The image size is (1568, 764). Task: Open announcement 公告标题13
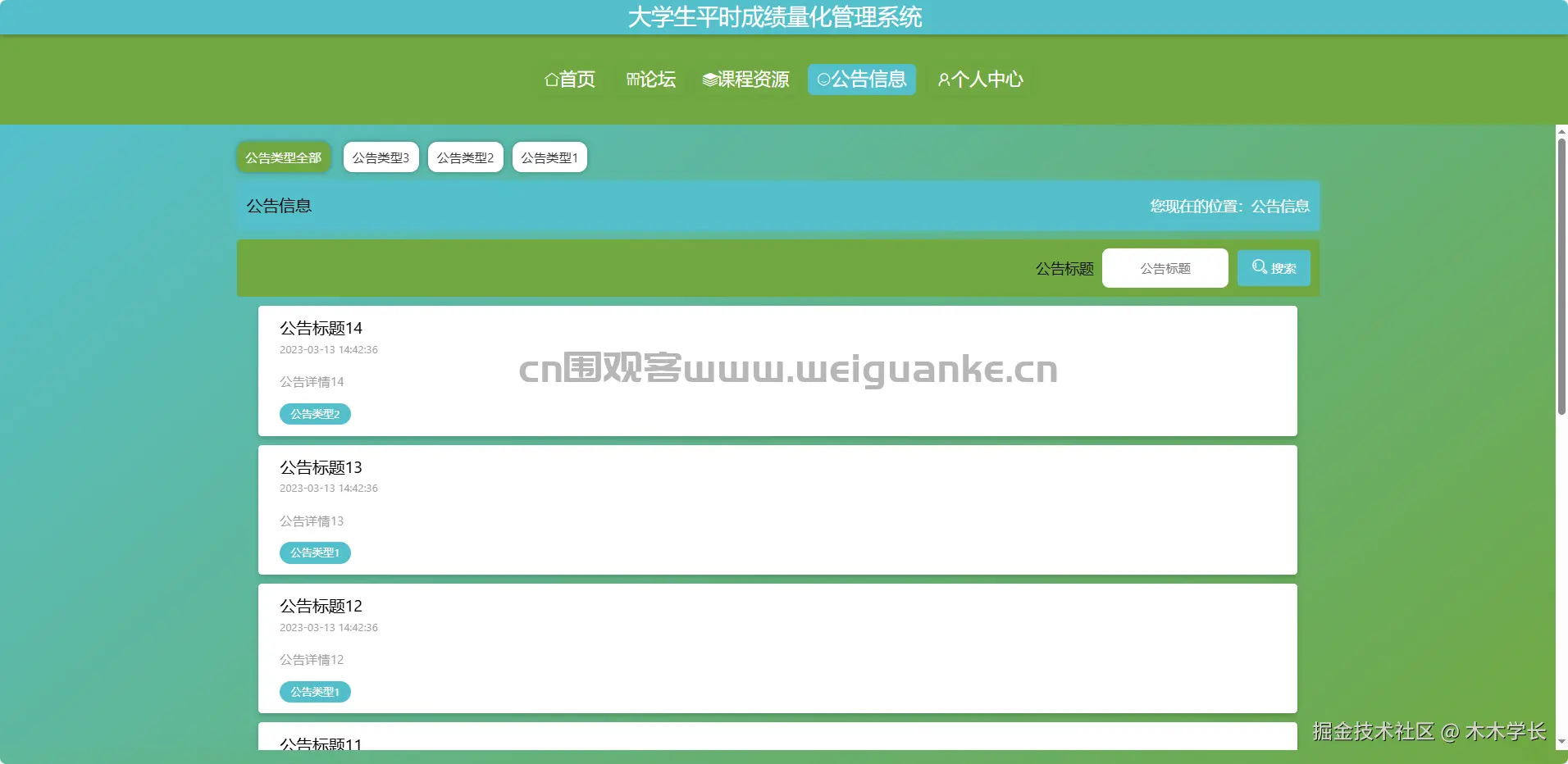[x=320, y=467]
